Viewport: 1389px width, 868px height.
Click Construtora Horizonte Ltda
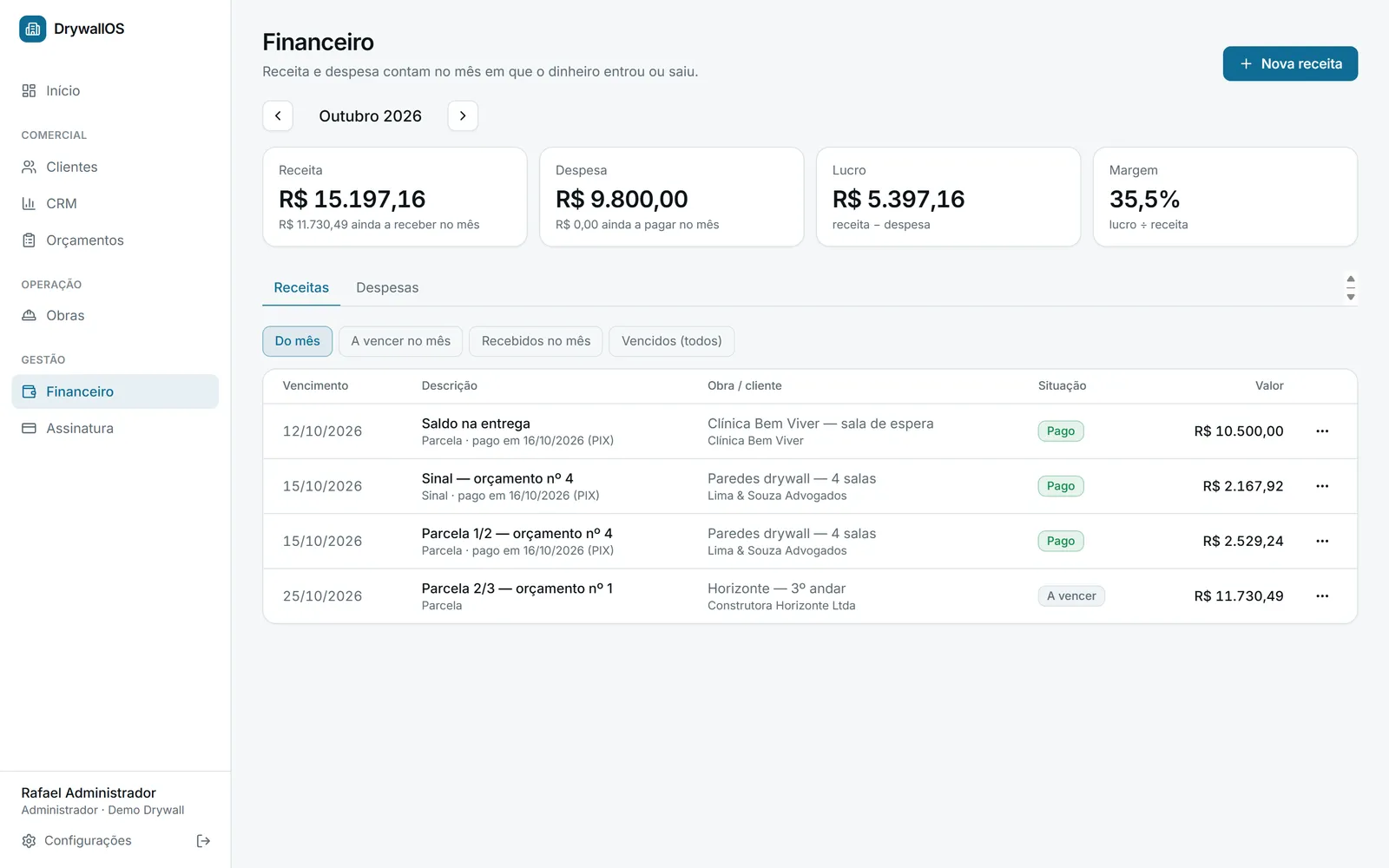(781, 606)
